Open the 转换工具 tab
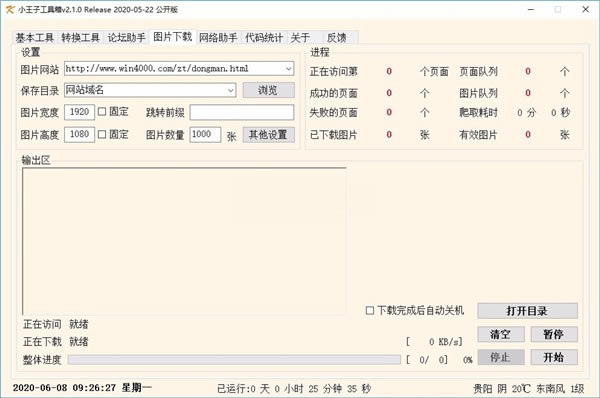The height and width of the screenshot is (398, 600). (x=80, y=38)
